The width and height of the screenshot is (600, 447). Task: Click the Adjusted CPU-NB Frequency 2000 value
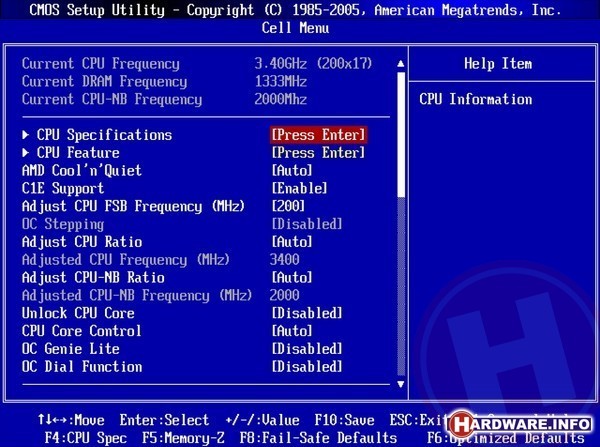pyautogui.click(x=284, y=295)
